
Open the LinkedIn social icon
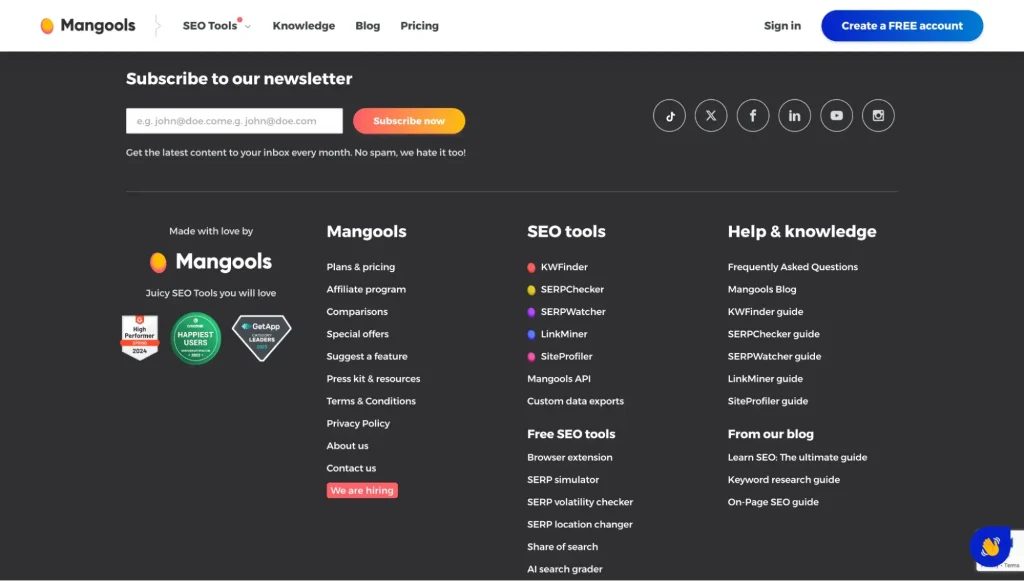[x=794, y=116]
